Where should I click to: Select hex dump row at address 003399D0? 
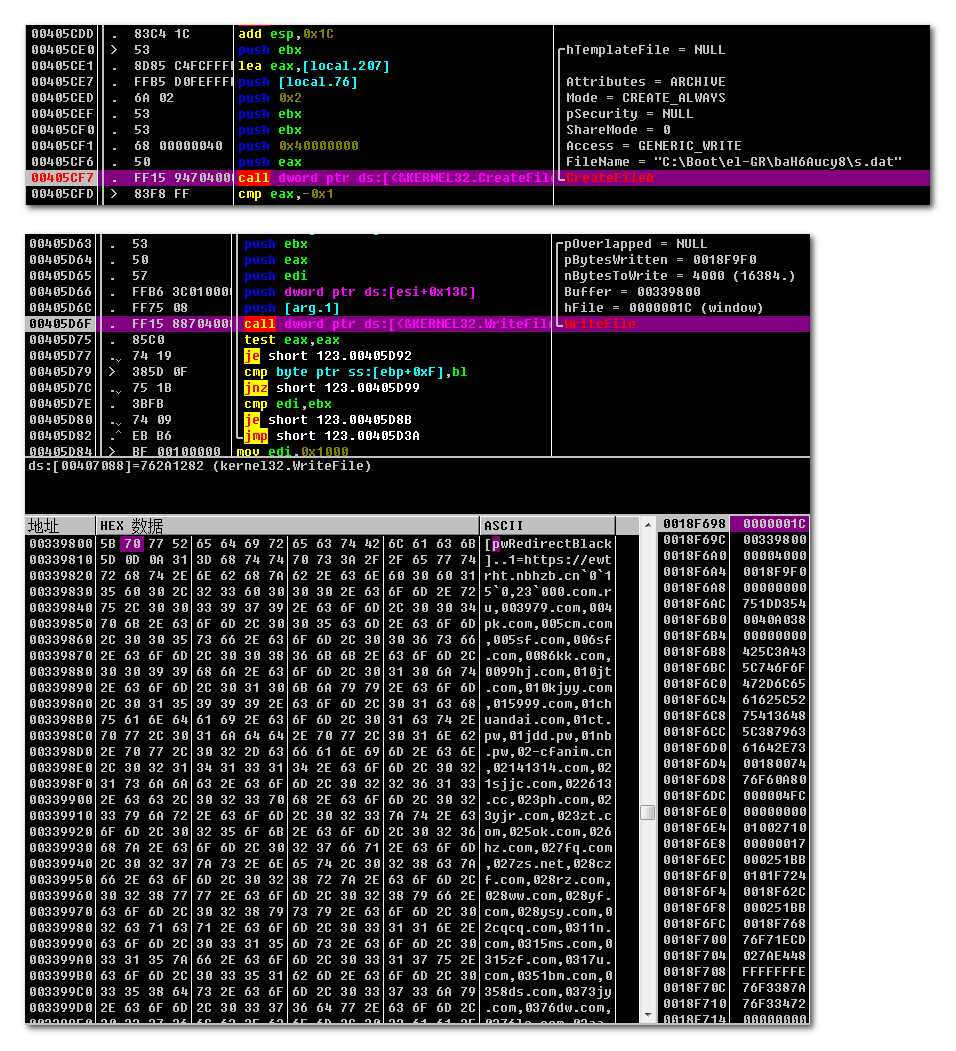320,1007
